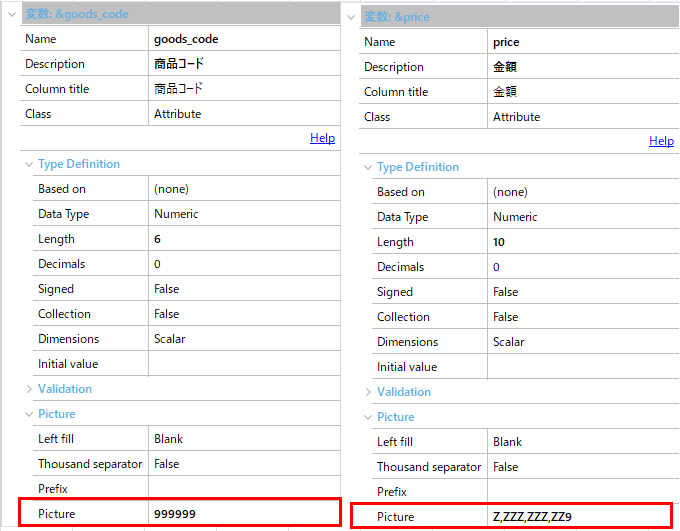Open Help link in goods_code panel
Image resolution: width=680 pixels, height=531 pixels.
point(322,138)
